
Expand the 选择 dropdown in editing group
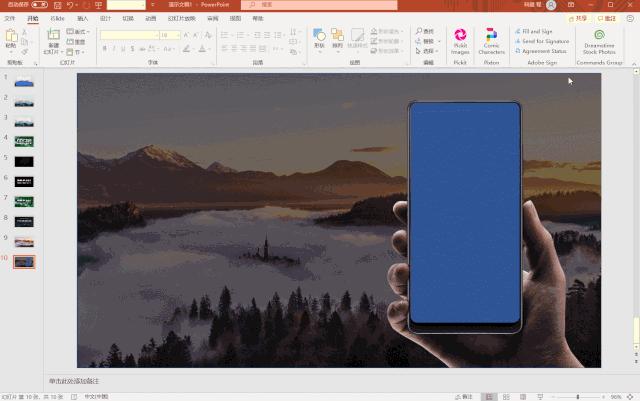pos(429,51)
